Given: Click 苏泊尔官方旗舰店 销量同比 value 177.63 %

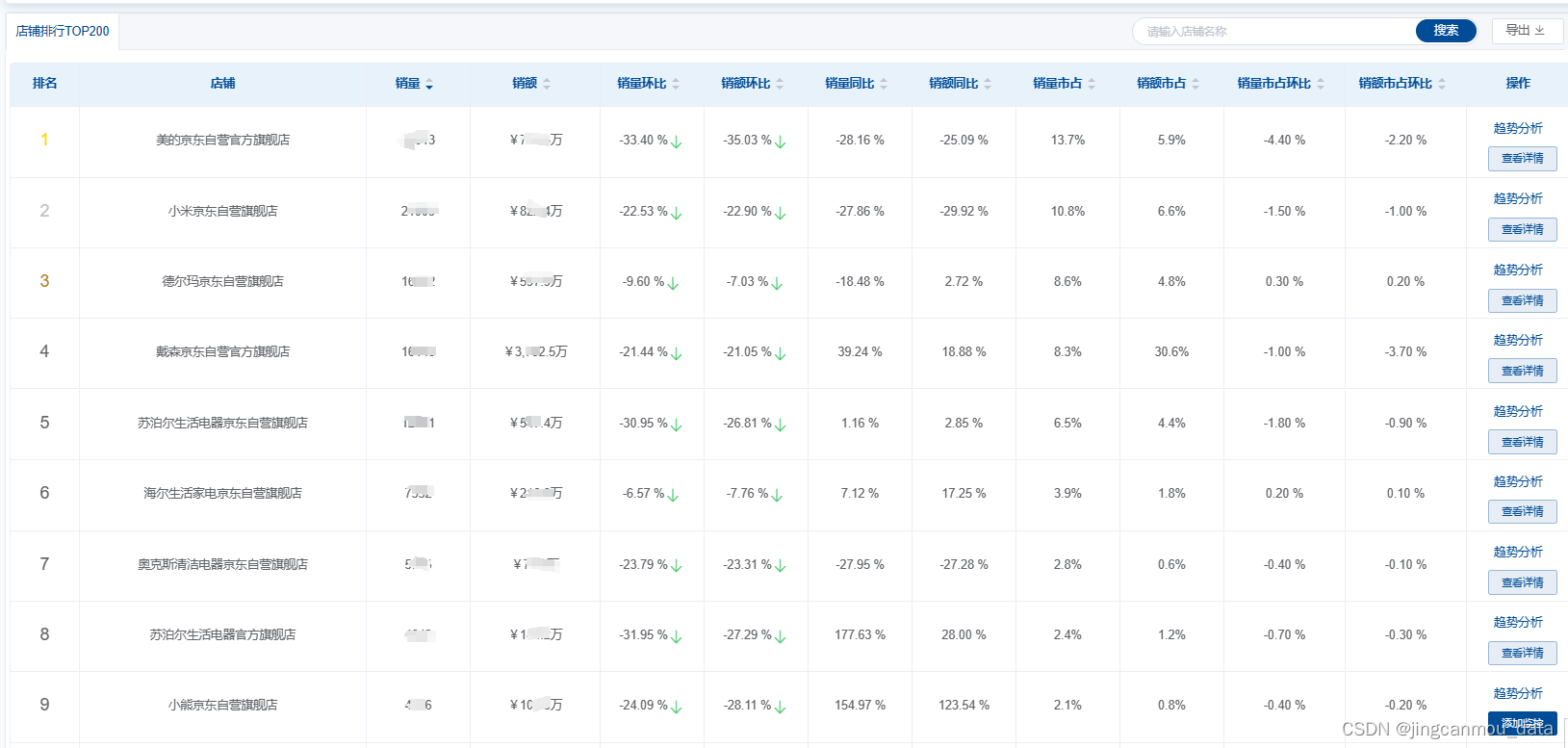Looking at the screenshot, I should (x=860, y=635).
